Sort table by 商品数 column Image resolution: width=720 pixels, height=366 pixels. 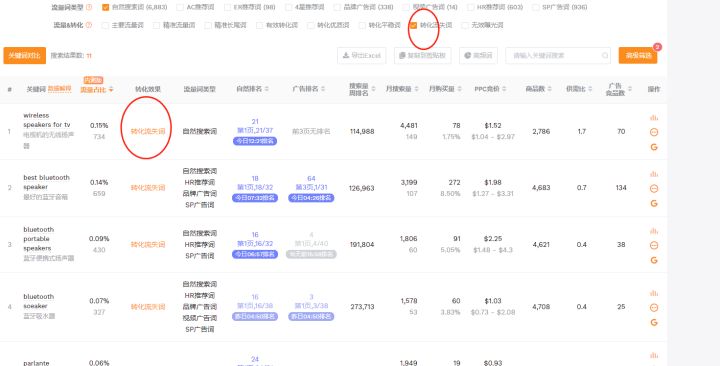pos(549,89)
